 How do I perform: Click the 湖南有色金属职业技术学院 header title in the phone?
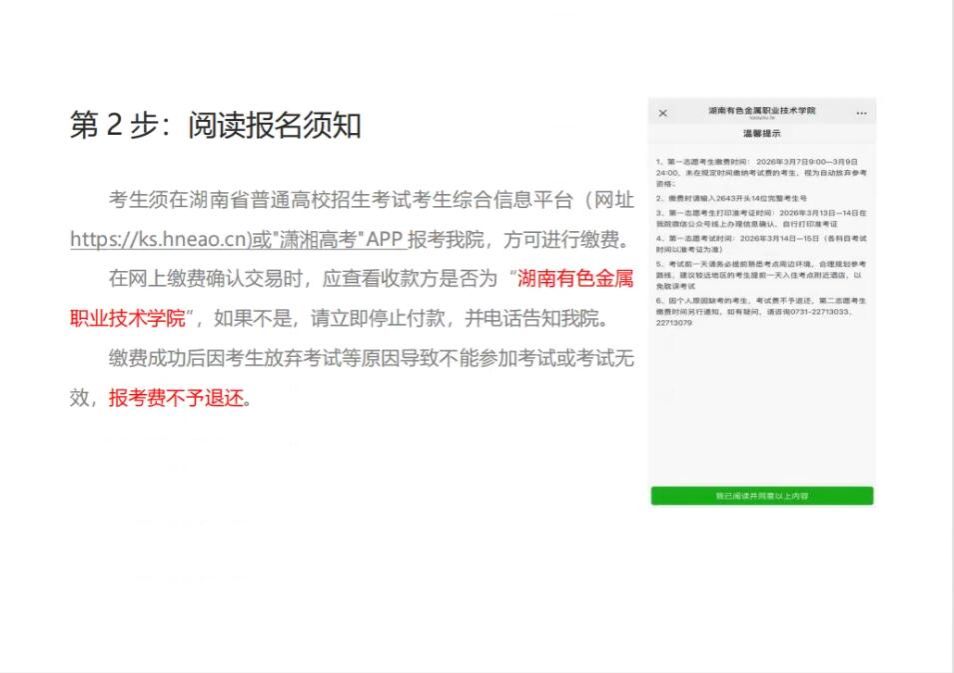pos(761,110)
